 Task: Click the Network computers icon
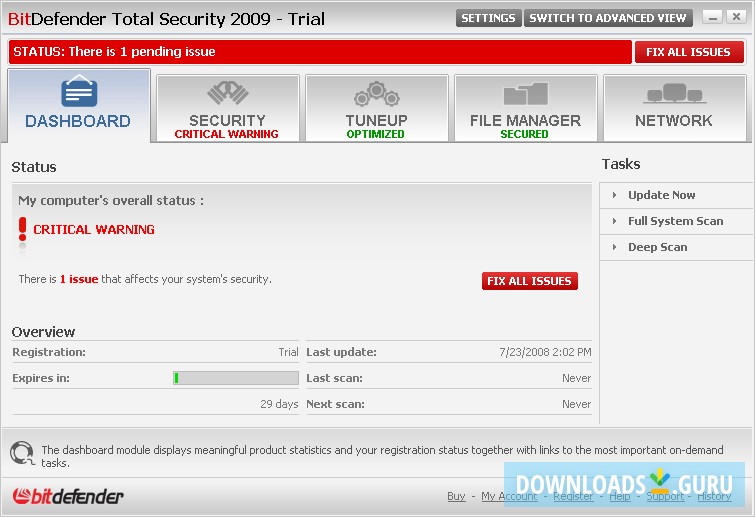(x=674, y=93)
